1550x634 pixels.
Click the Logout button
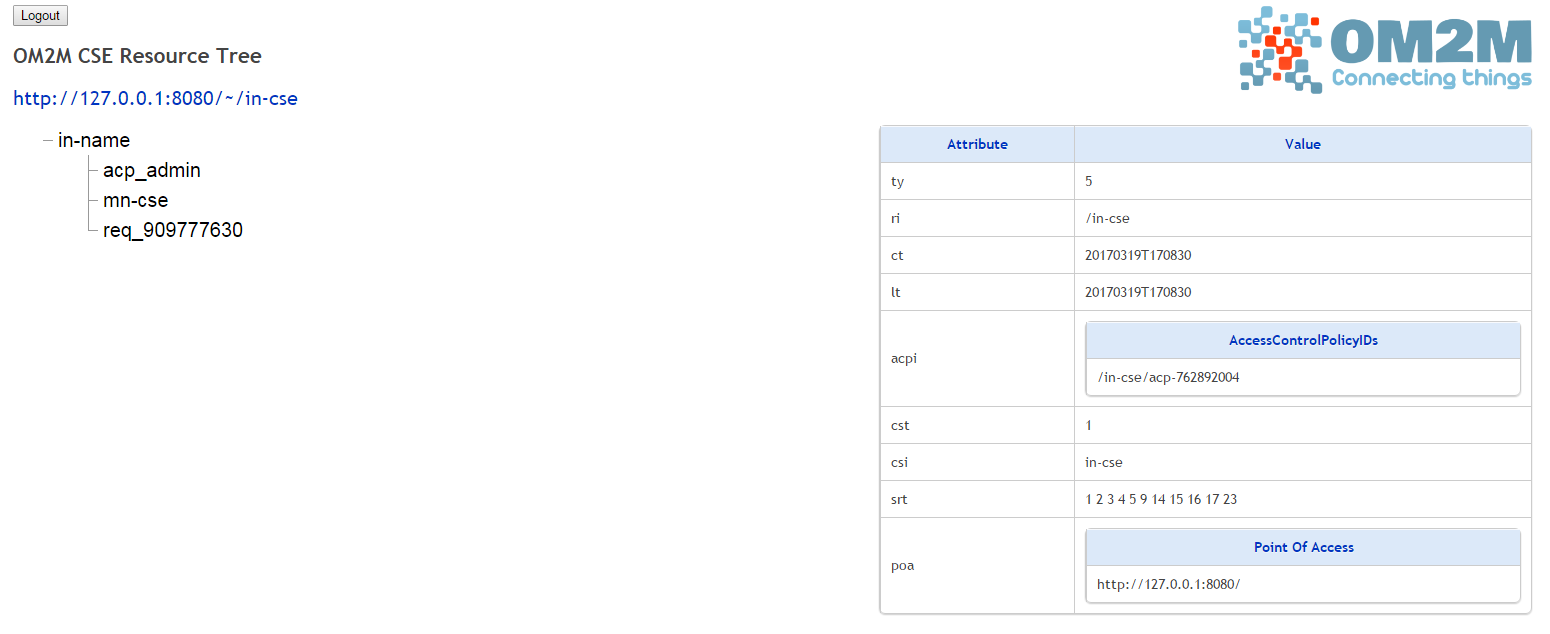pos(40,15)
